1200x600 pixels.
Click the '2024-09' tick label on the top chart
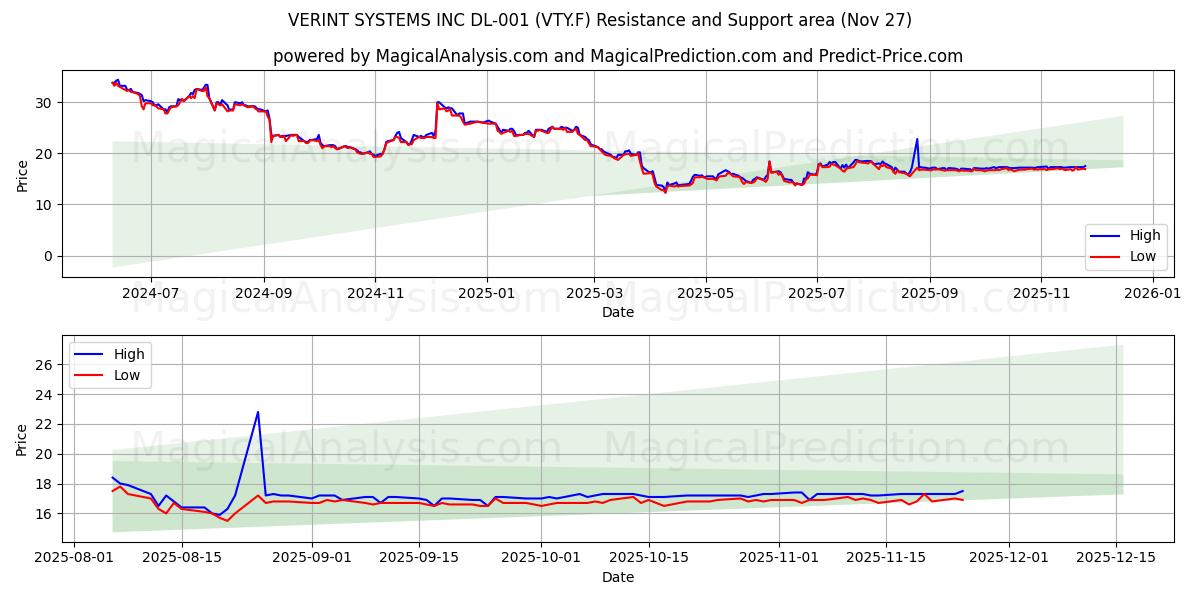pyautogui.click(x=264, y=293)
